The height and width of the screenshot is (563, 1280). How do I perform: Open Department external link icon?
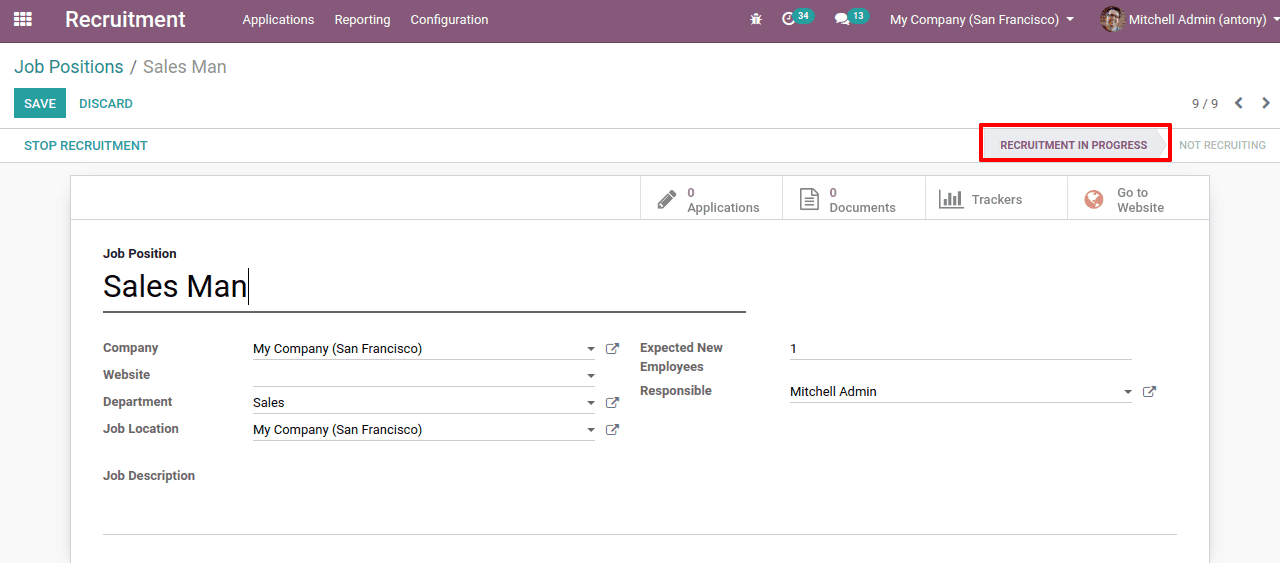click(613, 403)
